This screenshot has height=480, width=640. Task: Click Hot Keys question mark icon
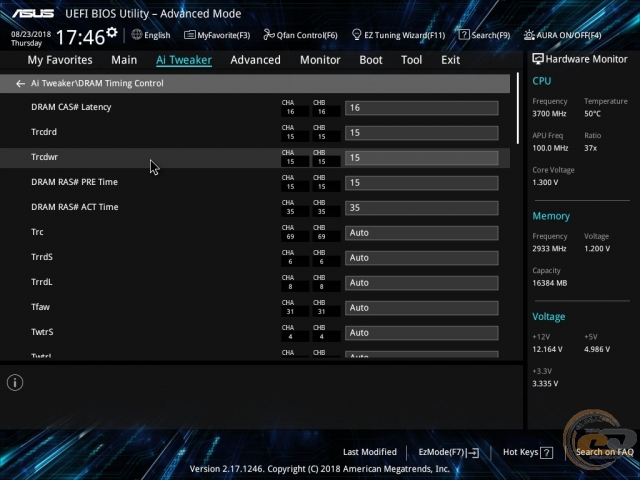click(547, 452)
